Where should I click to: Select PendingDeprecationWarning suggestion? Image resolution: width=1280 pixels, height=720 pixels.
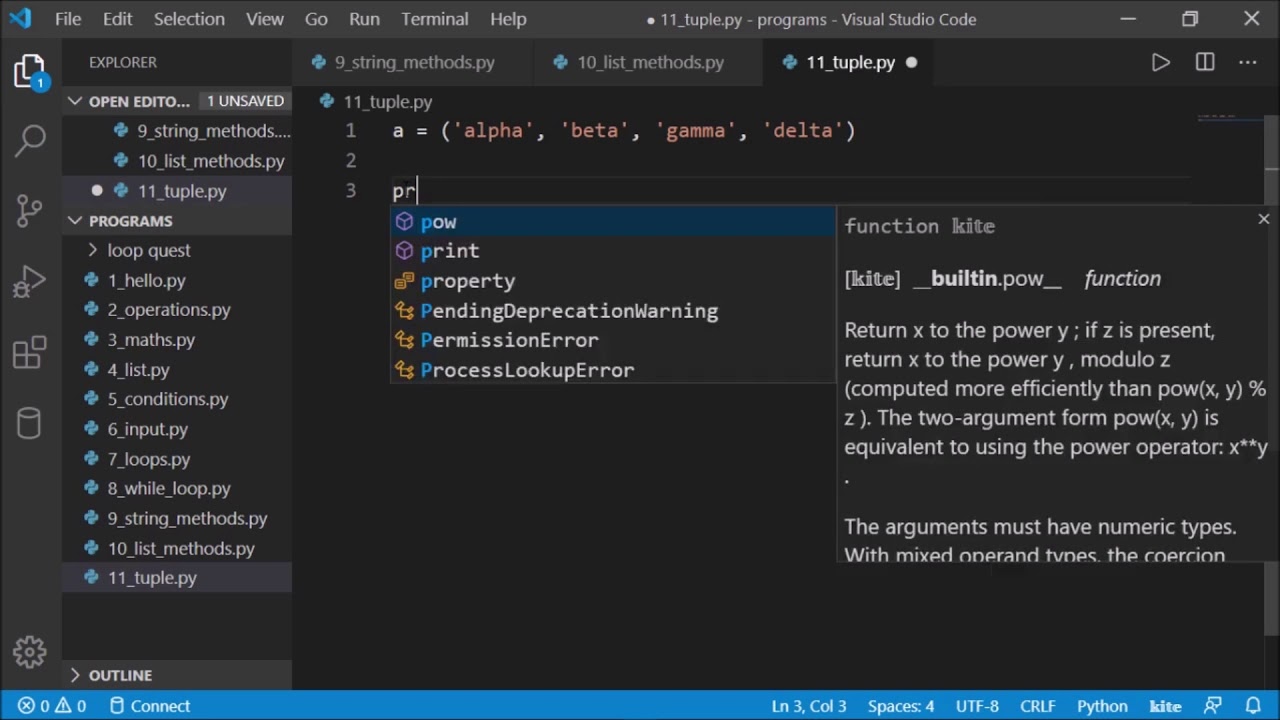pyautogui.click(x=613, y=311)
